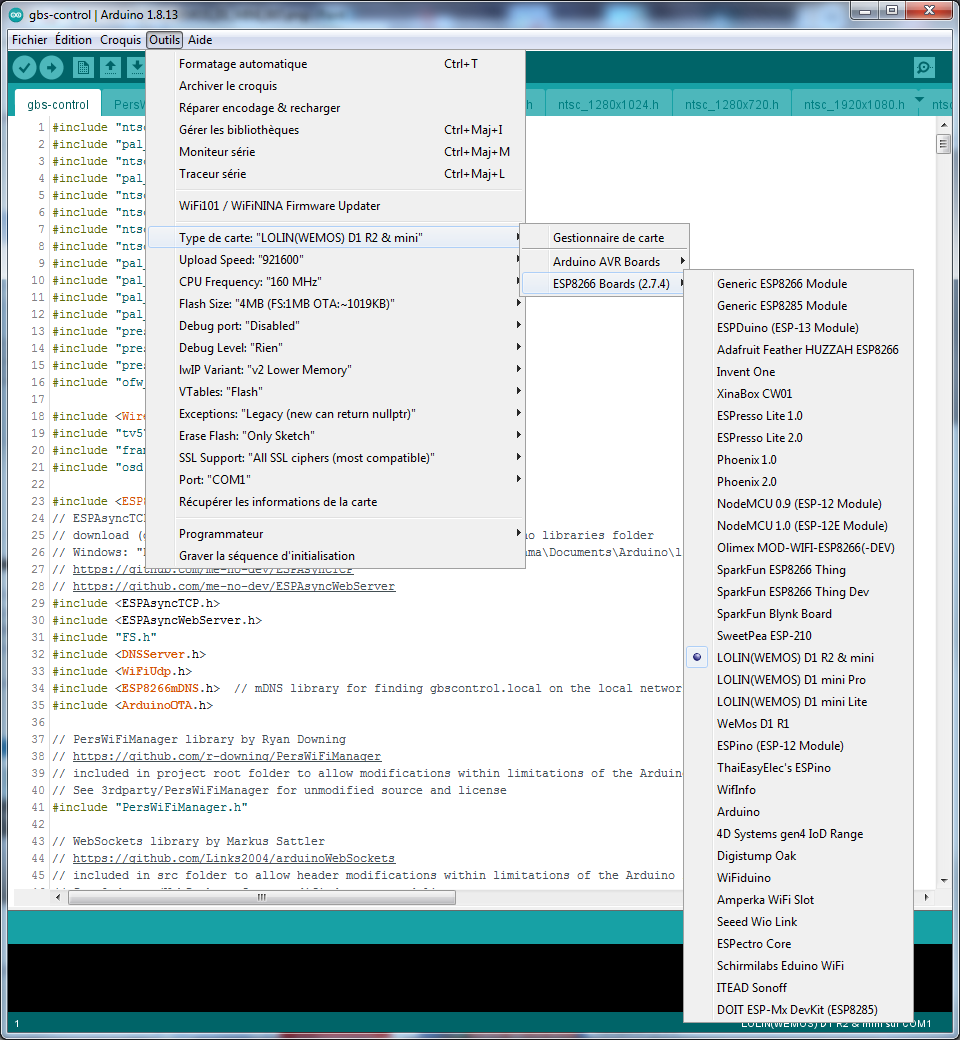
Task: Select LOLIN(WEMOS) D1 mini Pro board
Action: pyautogui.click(x=799, y=679)
